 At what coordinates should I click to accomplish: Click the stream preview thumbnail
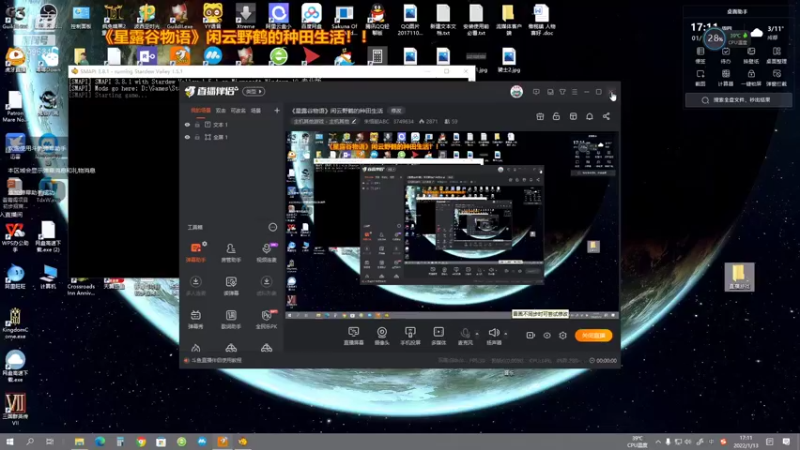click(453, 225)
